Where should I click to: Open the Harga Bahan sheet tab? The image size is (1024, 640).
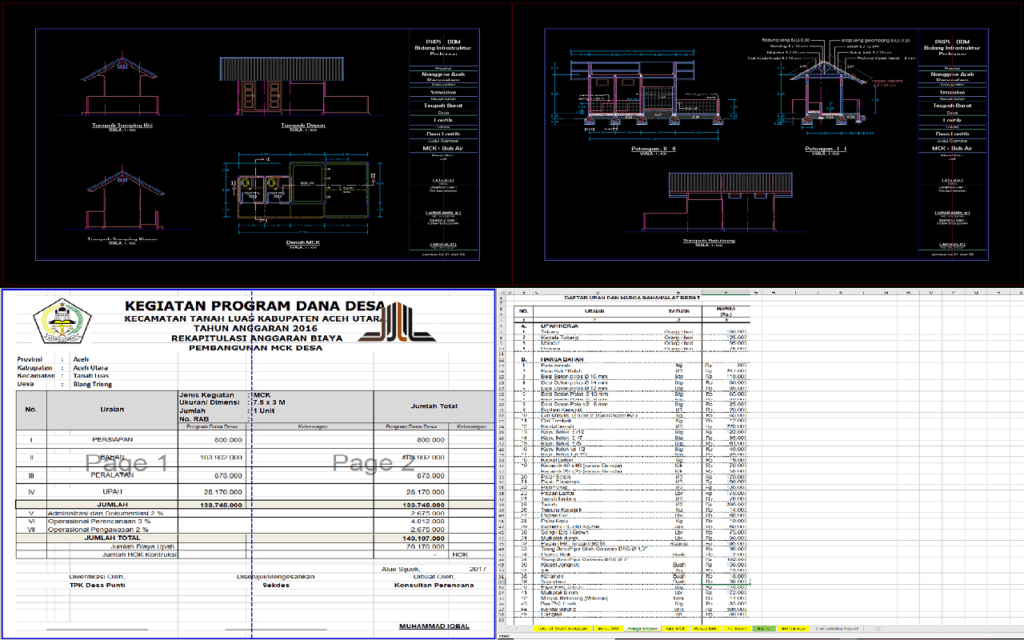(645, 627)
